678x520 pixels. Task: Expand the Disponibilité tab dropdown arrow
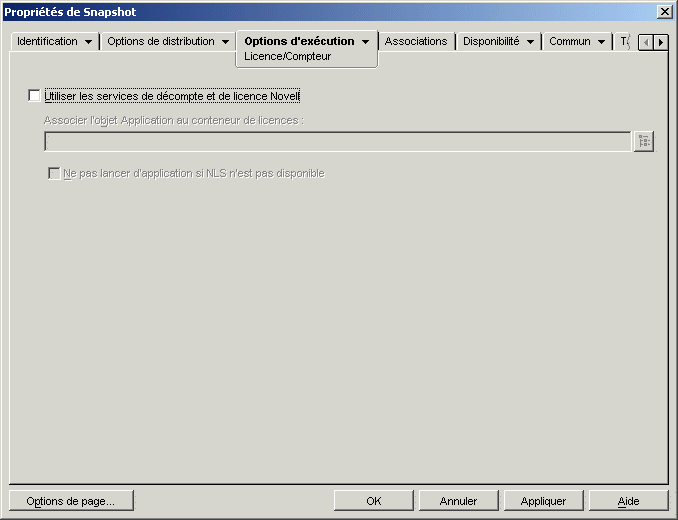530,42
